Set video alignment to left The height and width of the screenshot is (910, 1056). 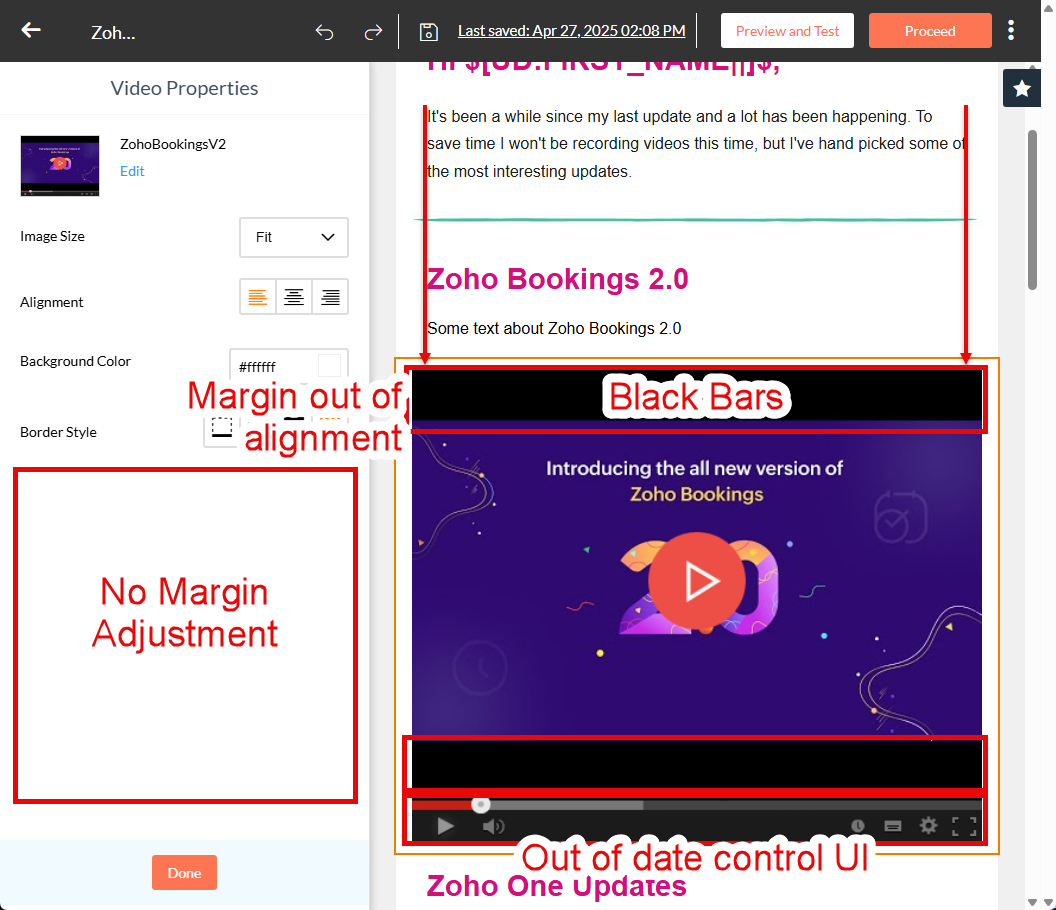pos(257,297)
